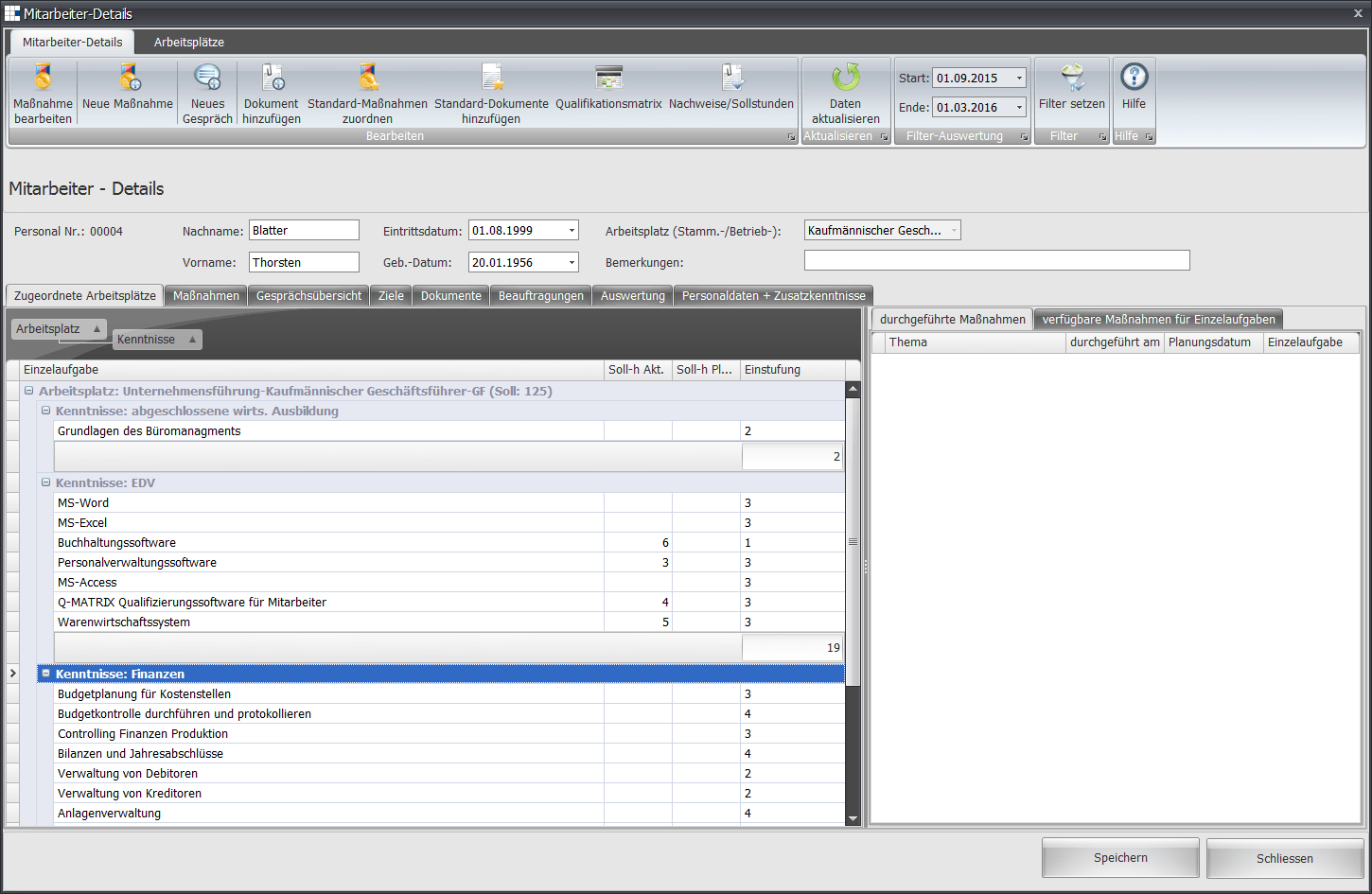Click Maßnahme bearbeiten icon

pos(43,79)
